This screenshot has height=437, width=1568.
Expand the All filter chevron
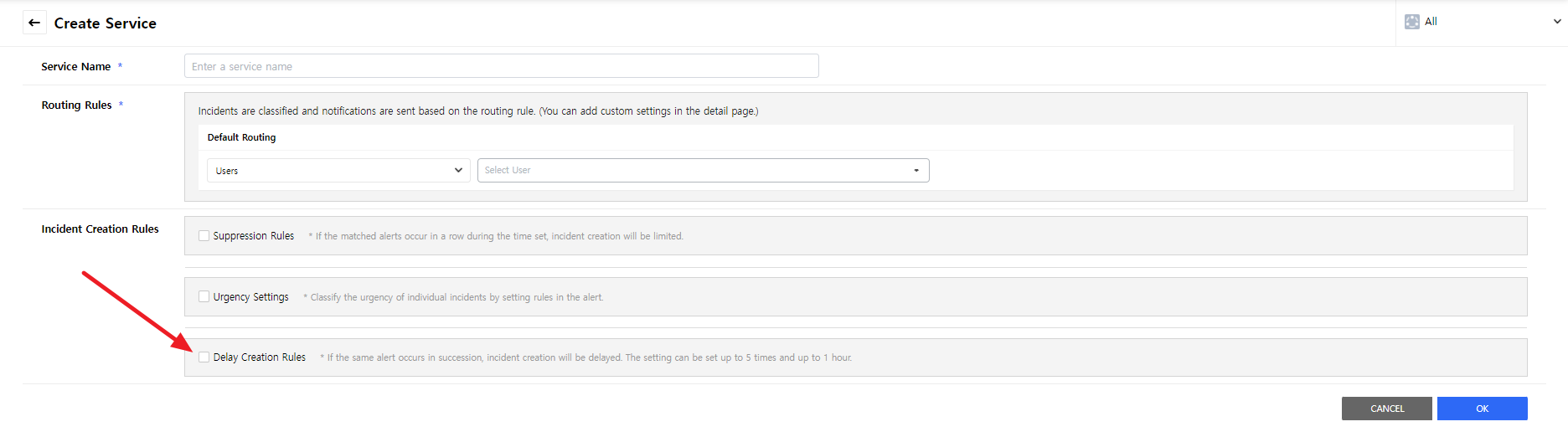[x=1556, y=22]
